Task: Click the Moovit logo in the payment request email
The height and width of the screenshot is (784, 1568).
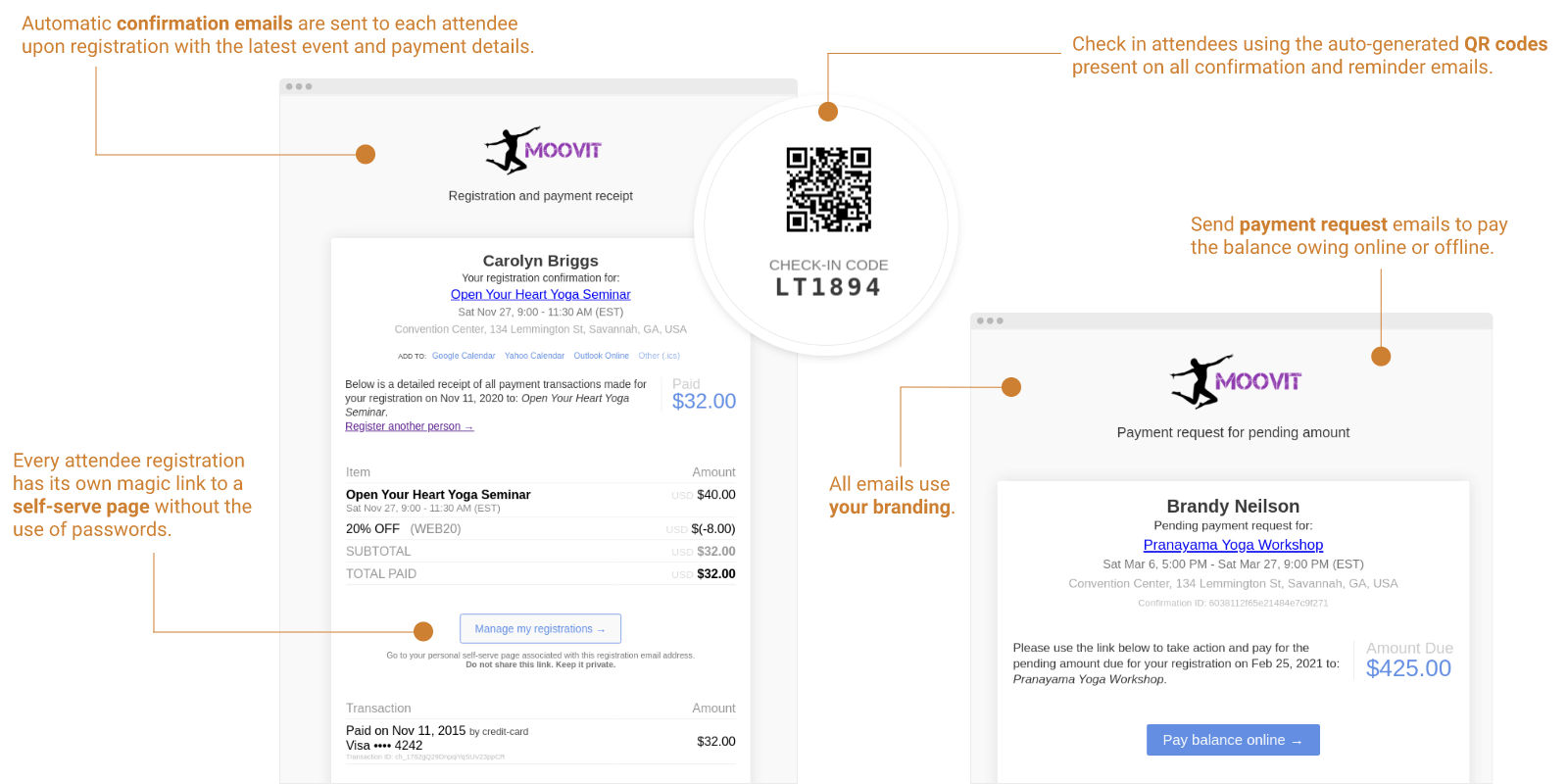Action: point(1234,381)
